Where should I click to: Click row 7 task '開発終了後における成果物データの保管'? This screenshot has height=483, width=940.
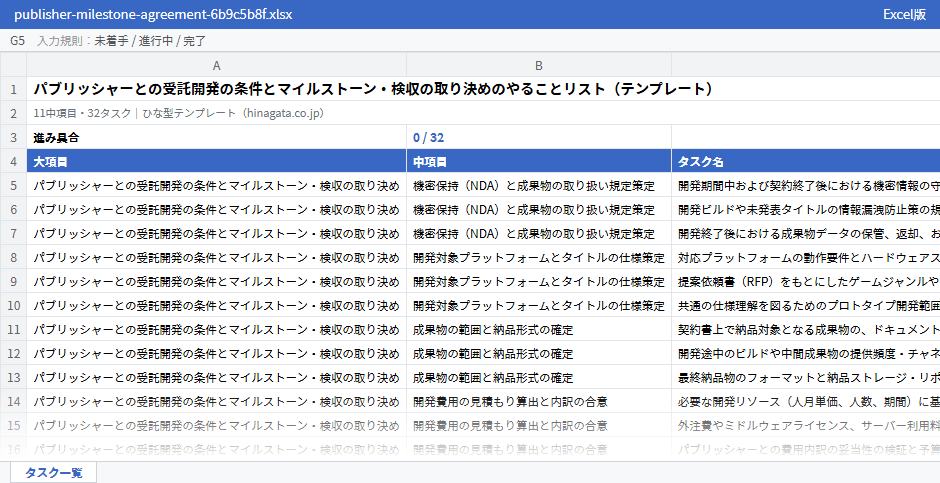(x=806, y=233)
